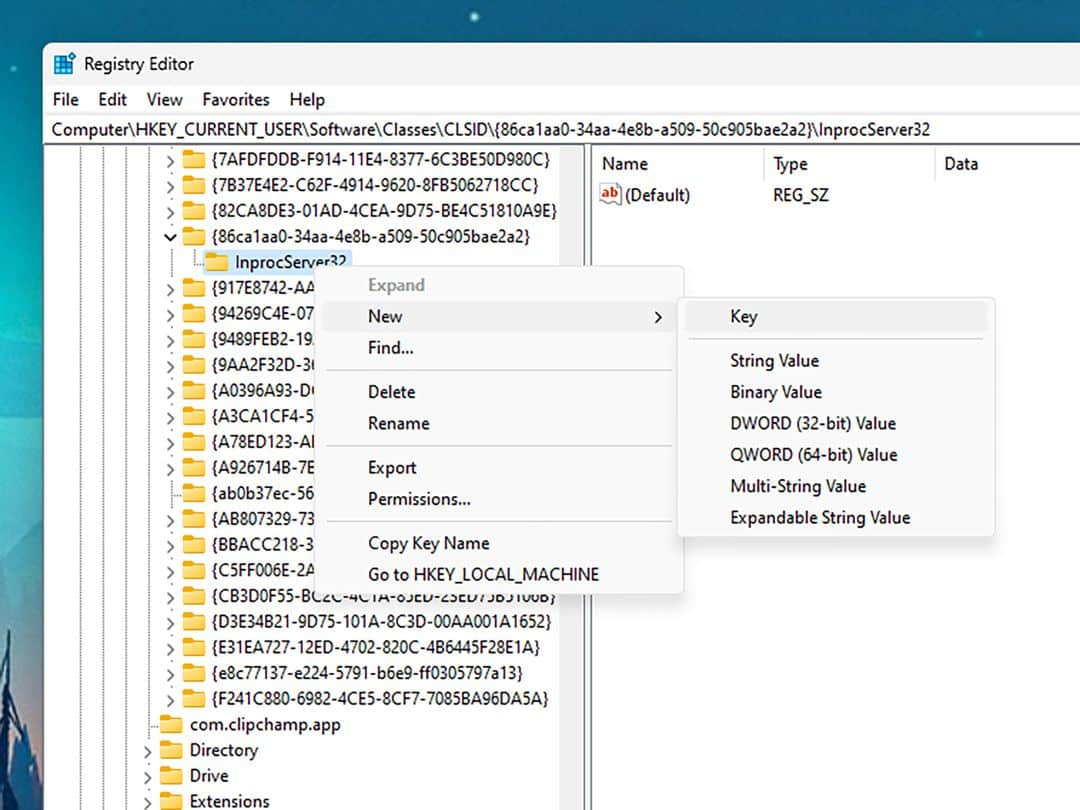
Task: Click the folder icon of {917E8742-AA key
Action: coord(194,288)
